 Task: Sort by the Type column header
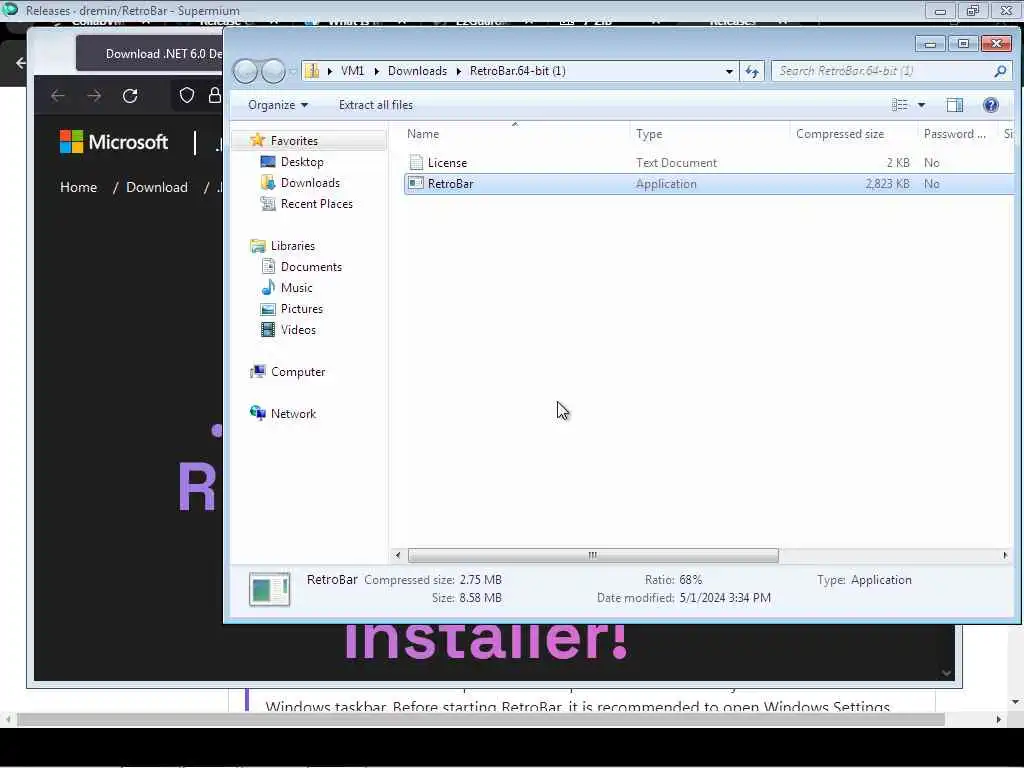pos(710,133)
